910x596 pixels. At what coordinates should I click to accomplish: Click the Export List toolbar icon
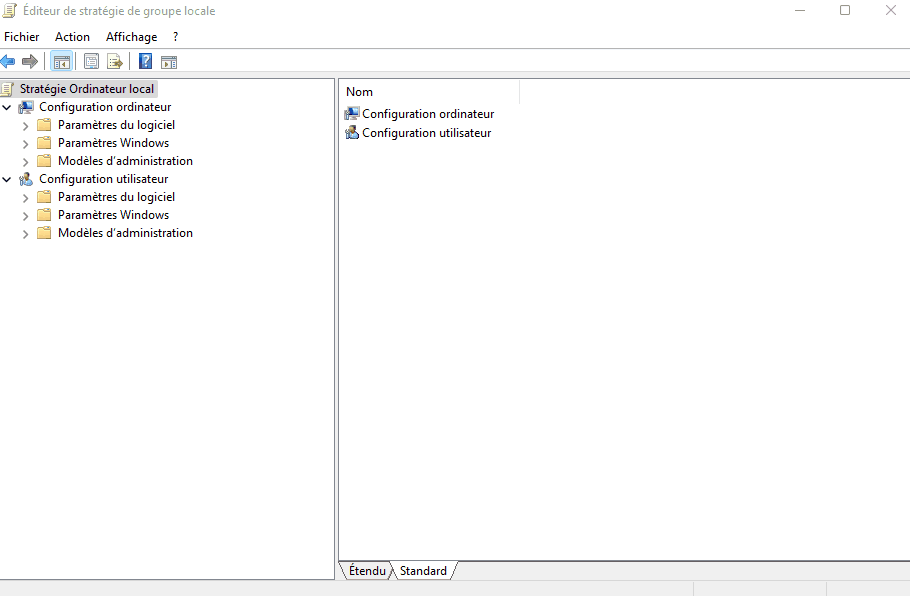point(115,61)
